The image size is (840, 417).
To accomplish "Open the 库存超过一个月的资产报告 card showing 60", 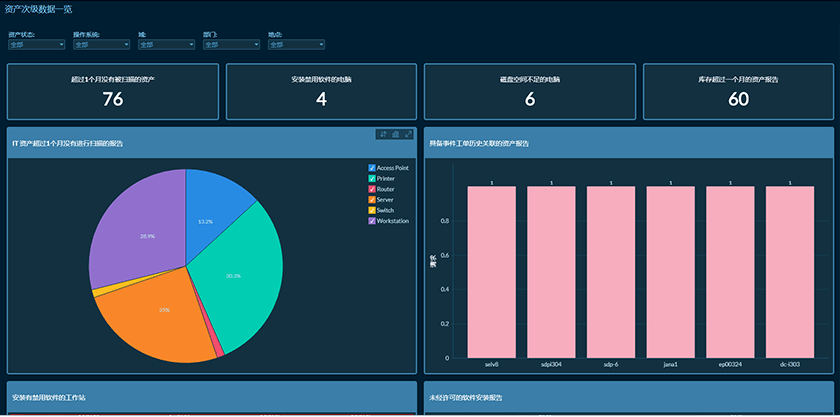I will tap(738, 92).
